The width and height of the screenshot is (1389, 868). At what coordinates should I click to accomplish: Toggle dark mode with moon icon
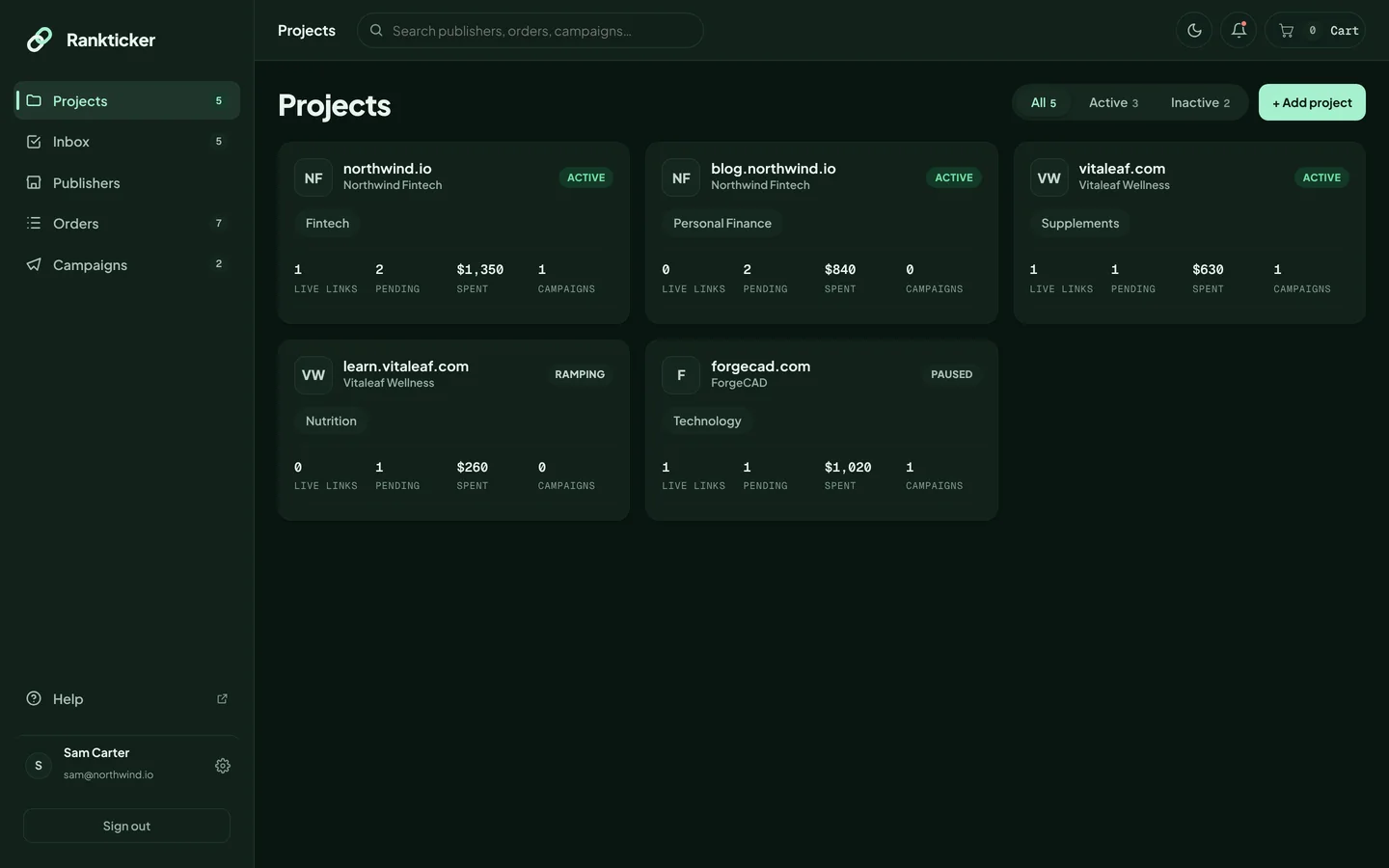[x=1194, y=30]
